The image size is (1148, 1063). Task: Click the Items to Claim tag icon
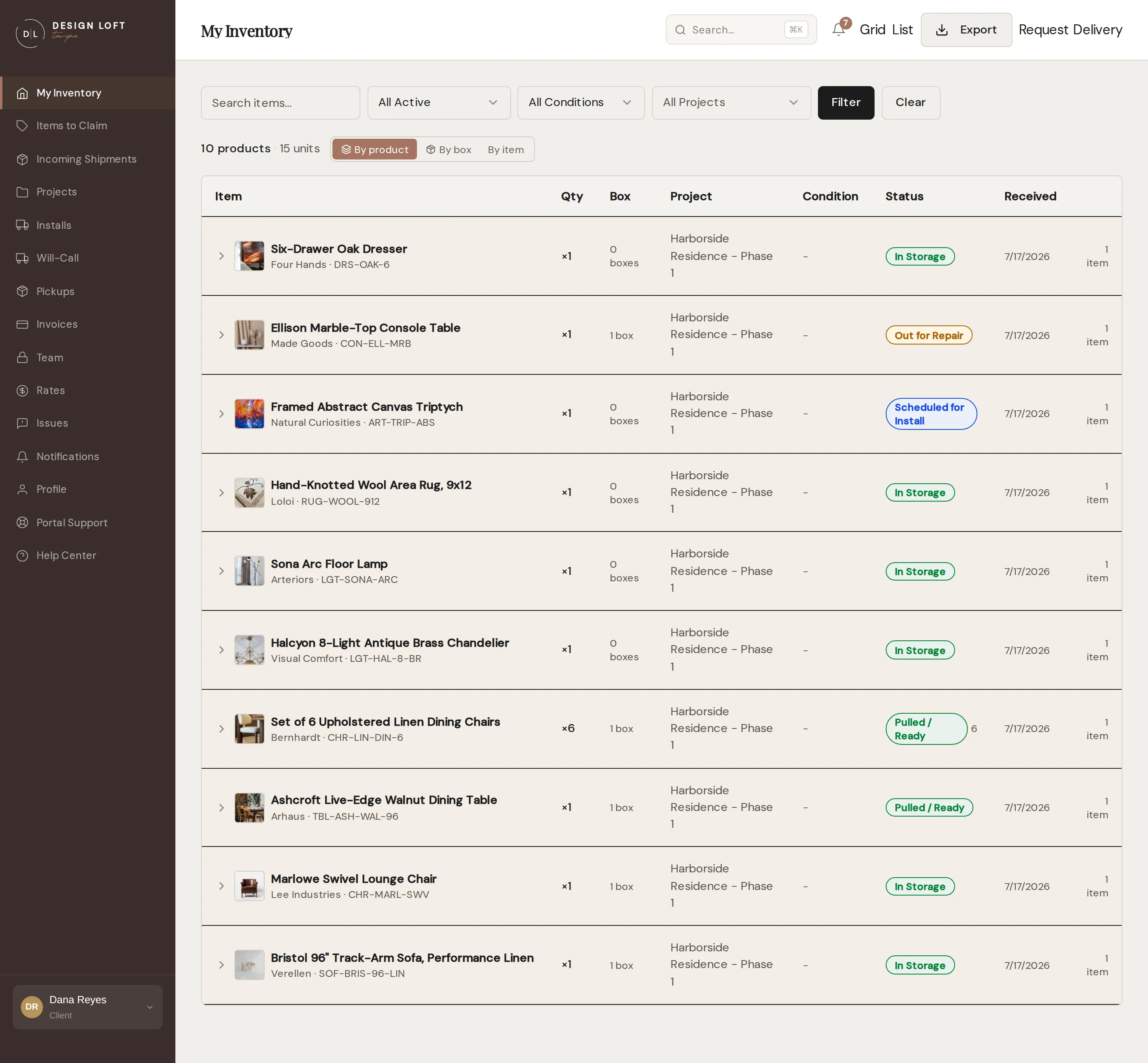coord(22,125)
